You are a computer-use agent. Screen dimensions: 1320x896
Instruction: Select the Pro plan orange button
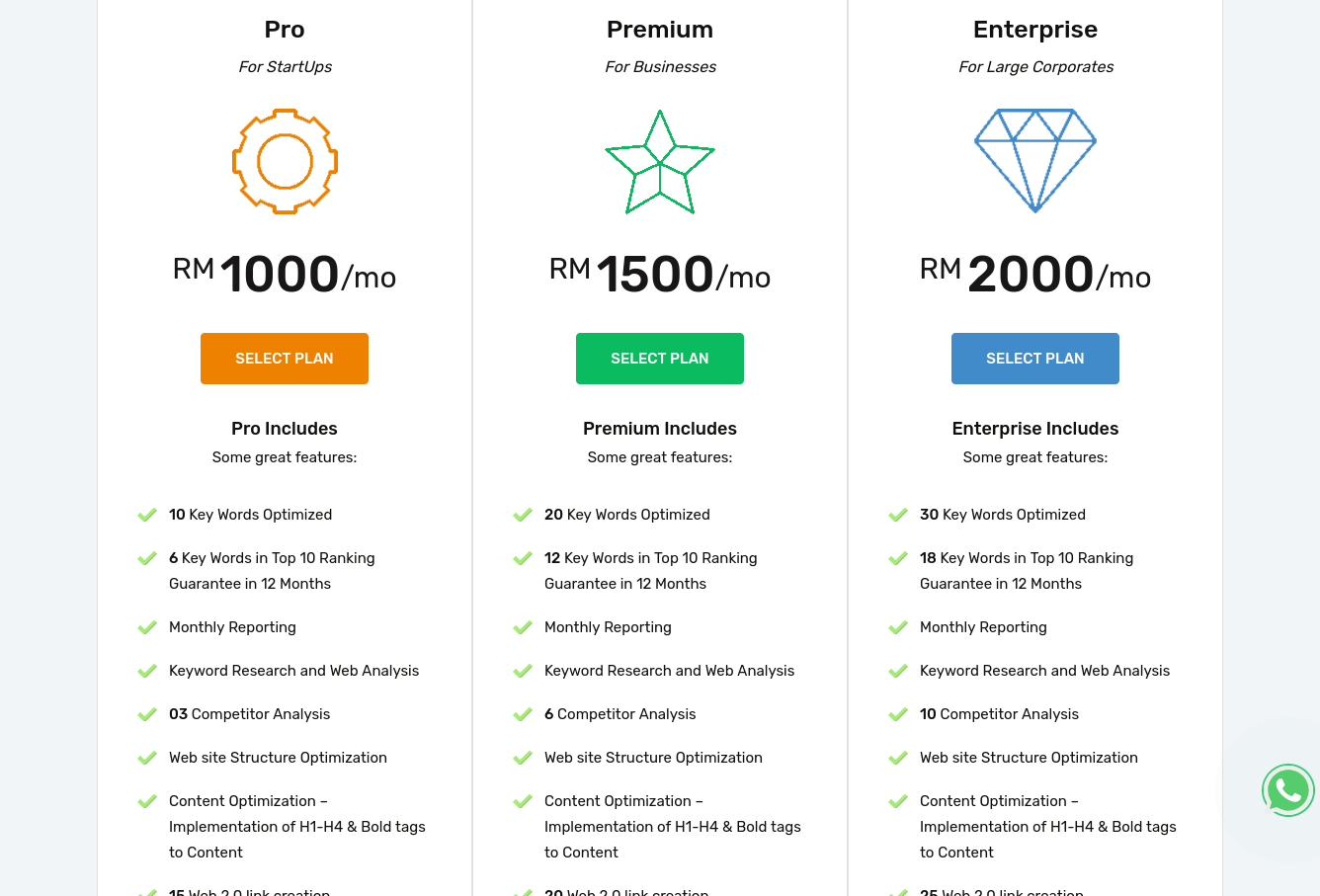[x=285, y=359]
